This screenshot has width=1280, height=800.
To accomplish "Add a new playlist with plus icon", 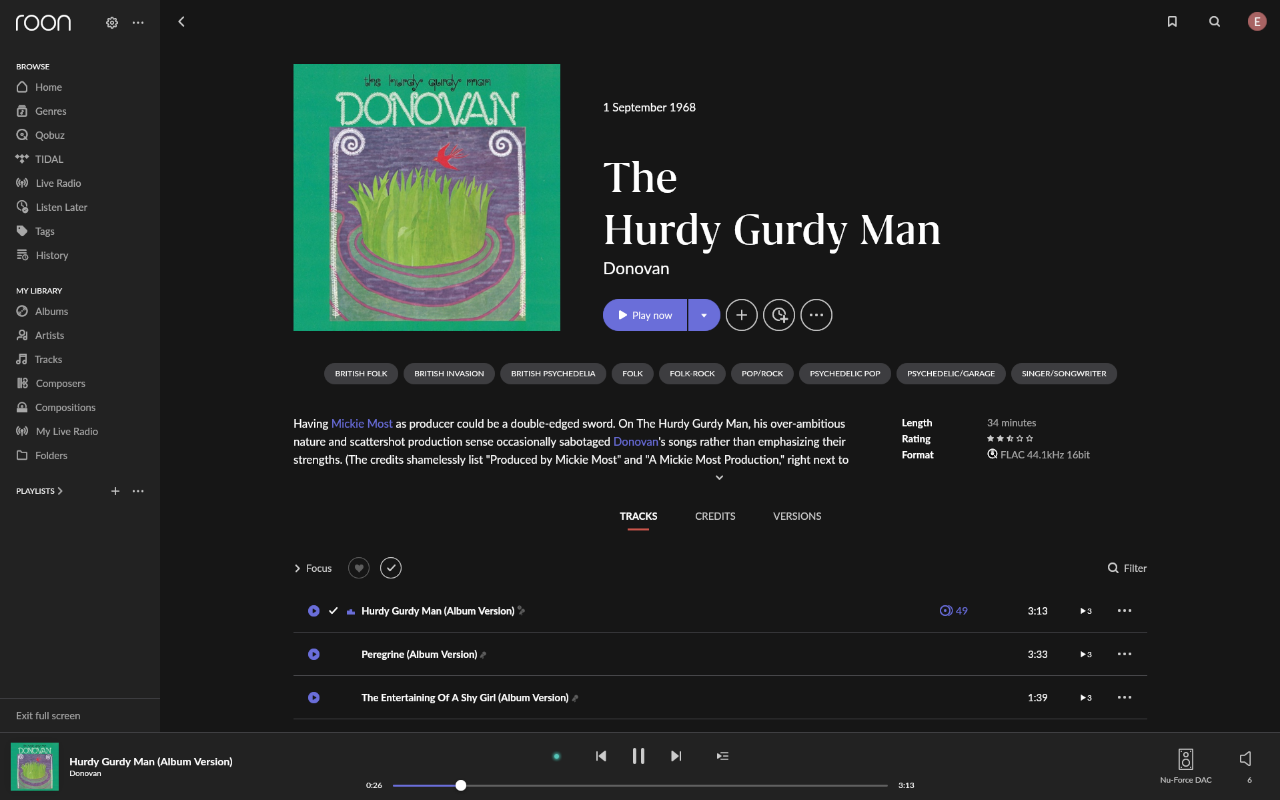I will pos(115,491).
